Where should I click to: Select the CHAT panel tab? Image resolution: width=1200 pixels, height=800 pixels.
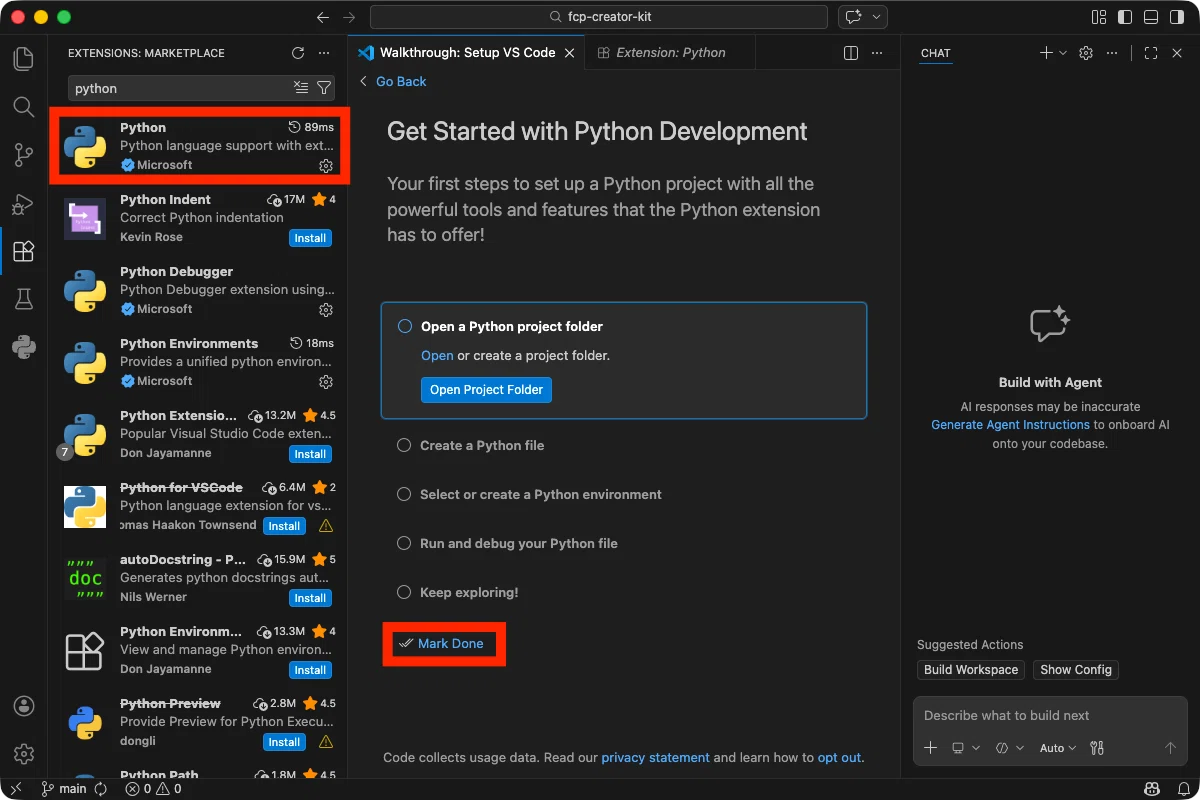[x=936, y=53]
